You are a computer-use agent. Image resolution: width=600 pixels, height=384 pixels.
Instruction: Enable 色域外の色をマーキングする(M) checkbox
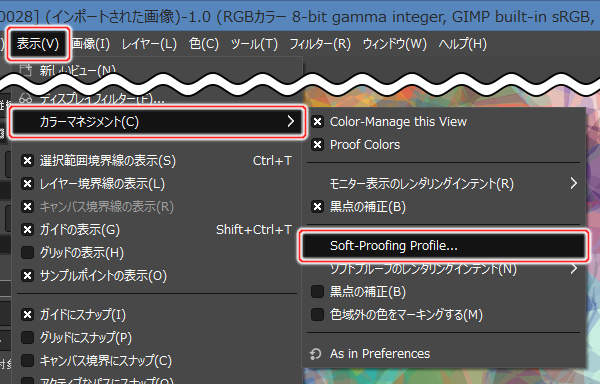click(x=317, y=315)
